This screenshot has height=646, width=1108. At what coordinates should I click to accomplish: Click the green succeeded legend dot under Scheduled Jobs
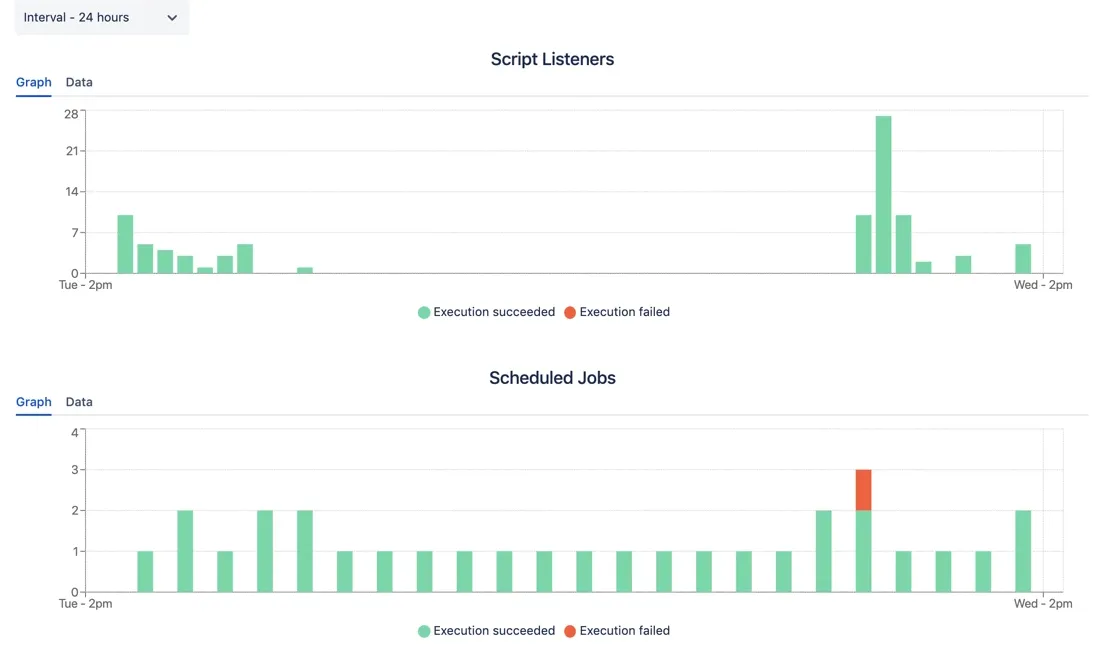coord(423,631)
